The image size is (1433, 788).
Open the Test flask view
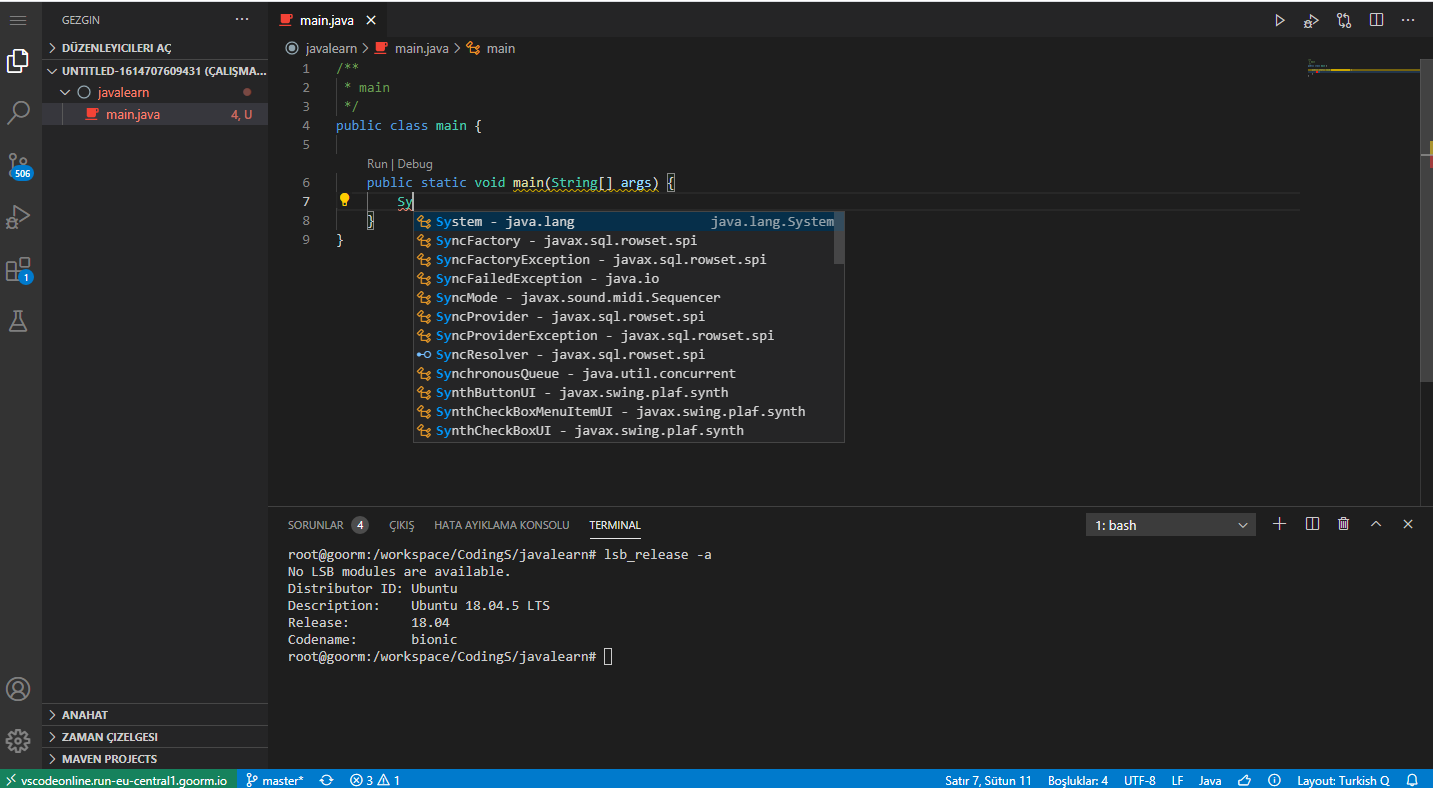click(18, 320)
